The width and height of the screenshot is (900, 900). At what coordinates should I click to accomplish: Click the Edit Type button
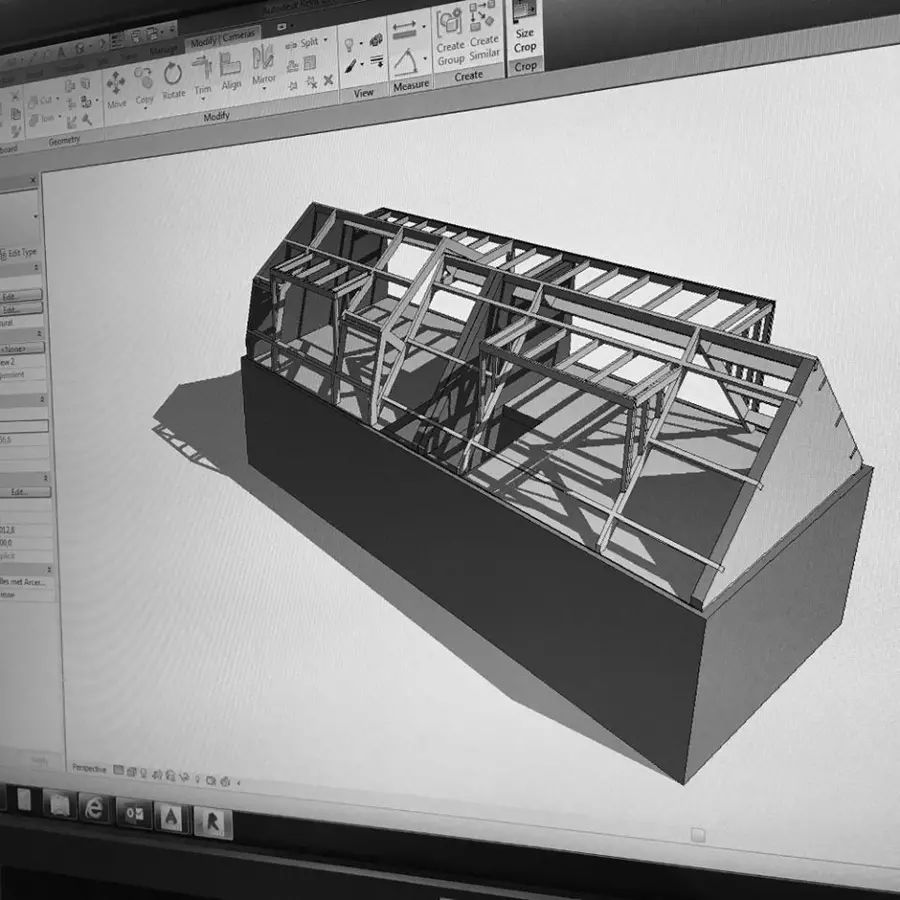(20, 253)
